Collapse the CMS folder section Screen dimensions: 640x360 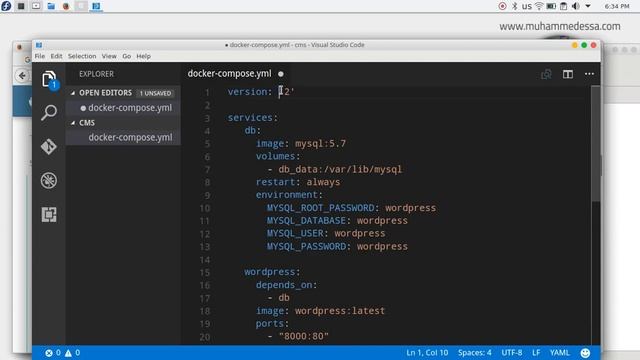[x=73, y=123]
